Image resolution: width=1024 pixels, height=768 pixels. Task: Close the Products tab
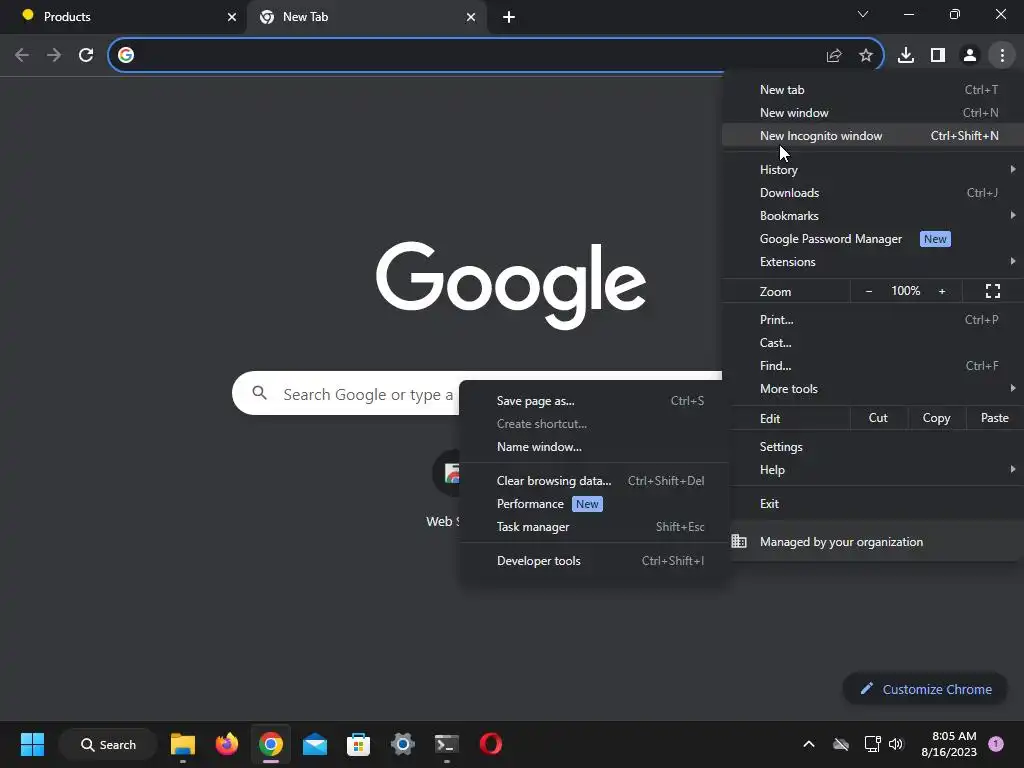coord(232,17)
